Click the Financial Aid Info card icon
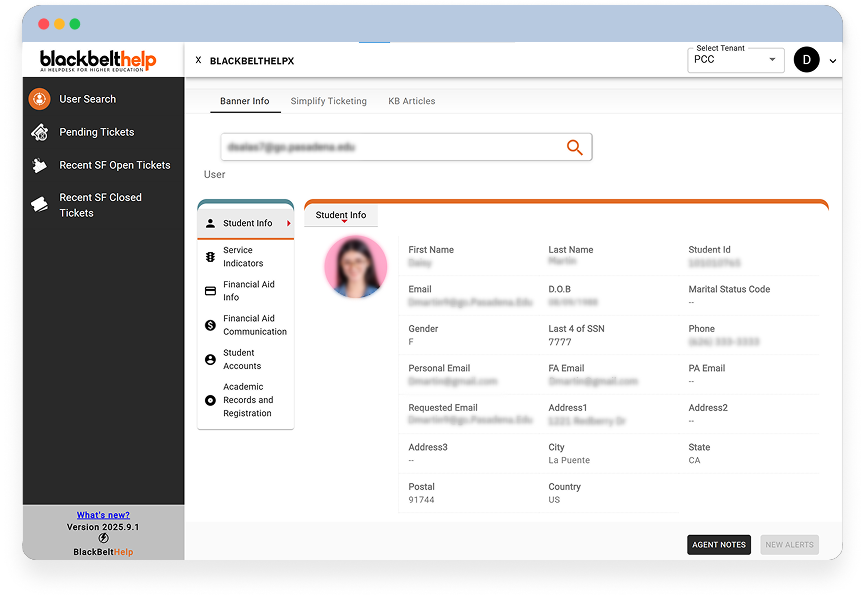Viewport: 865px width, 599px height. (210, 291)
